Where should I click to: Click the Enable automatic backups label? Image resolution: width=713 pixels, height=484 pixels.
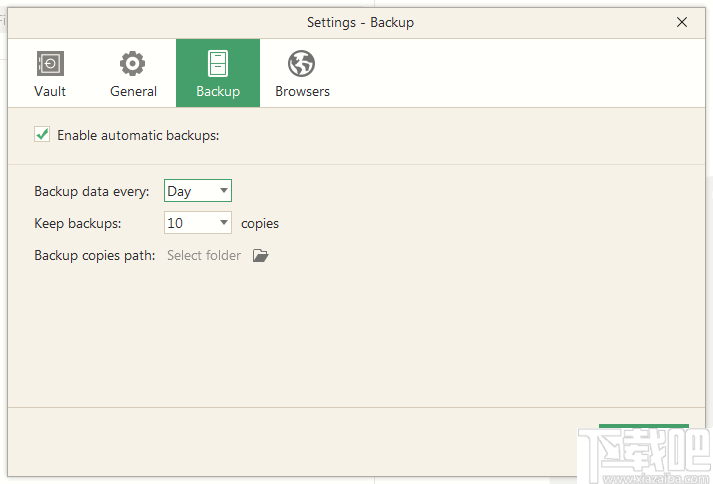[138, 136]
